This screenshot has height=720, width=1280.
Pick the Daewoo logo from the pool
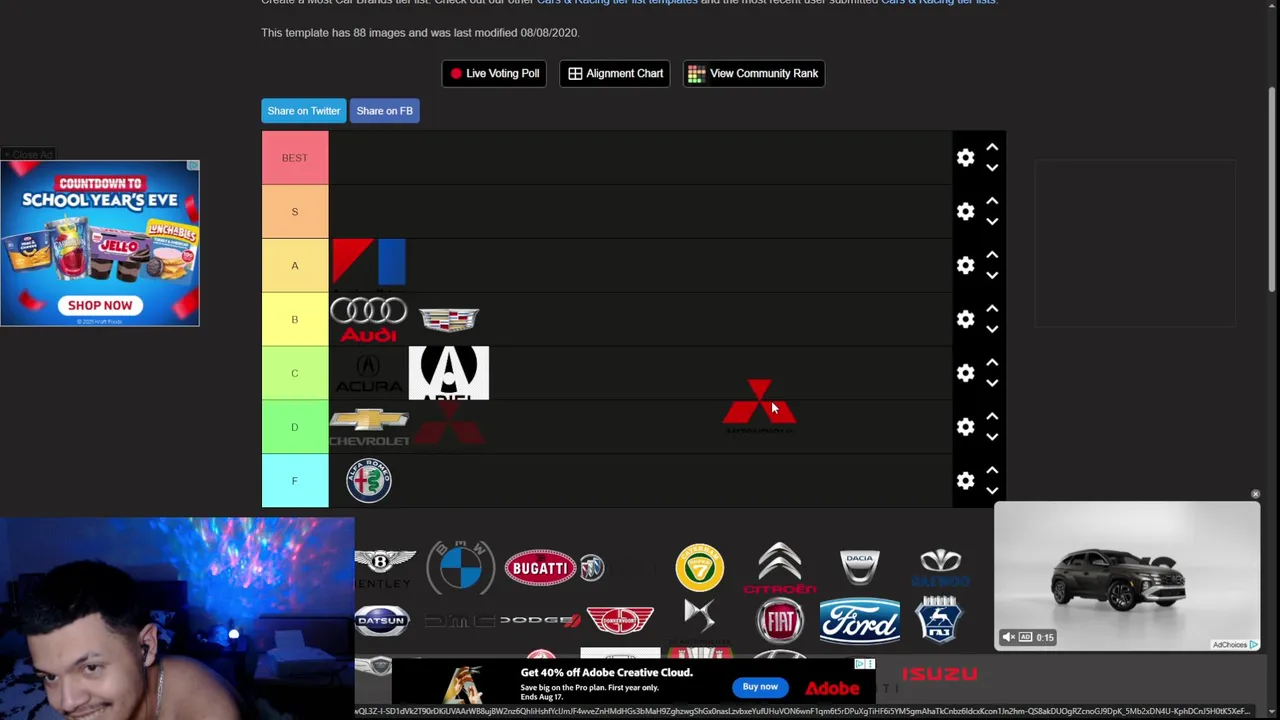pos(940,568)
